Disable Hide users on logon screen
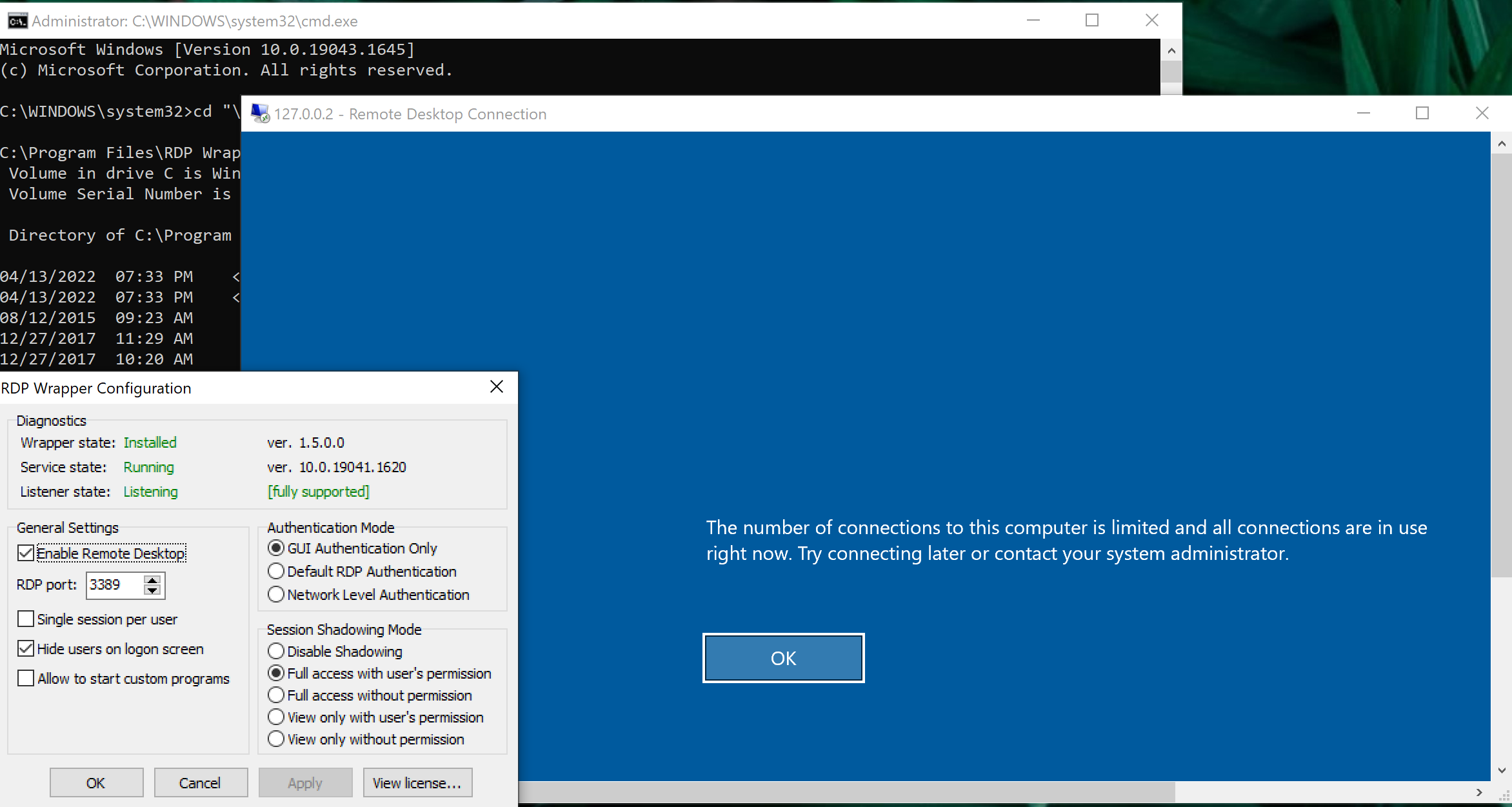This screenshot has height=807, width=1512. [26, 648]
